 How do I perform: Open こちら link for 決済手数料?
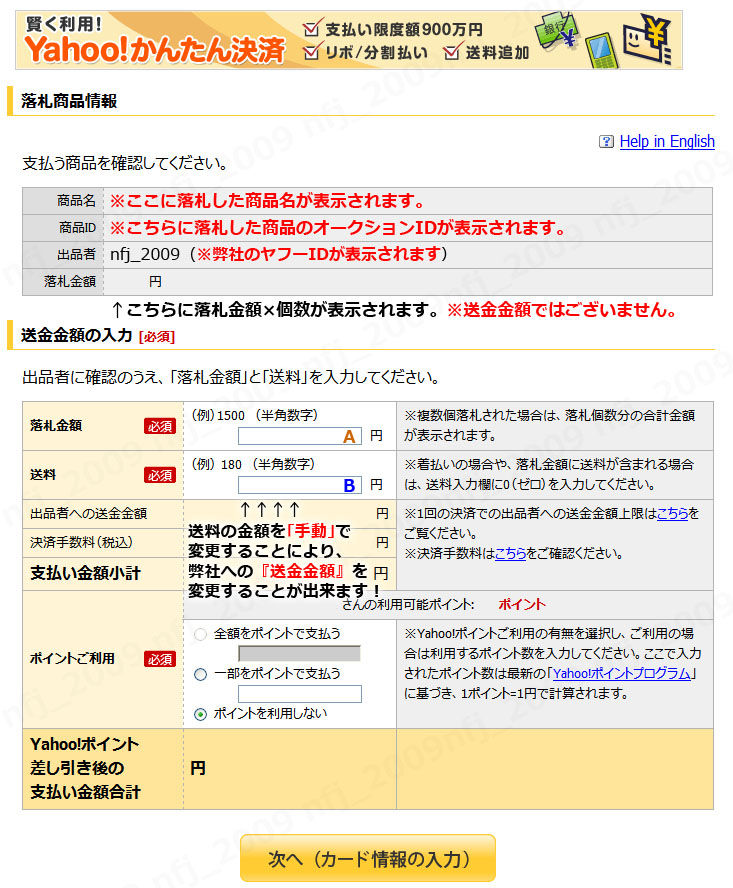[x=510, y=553]
